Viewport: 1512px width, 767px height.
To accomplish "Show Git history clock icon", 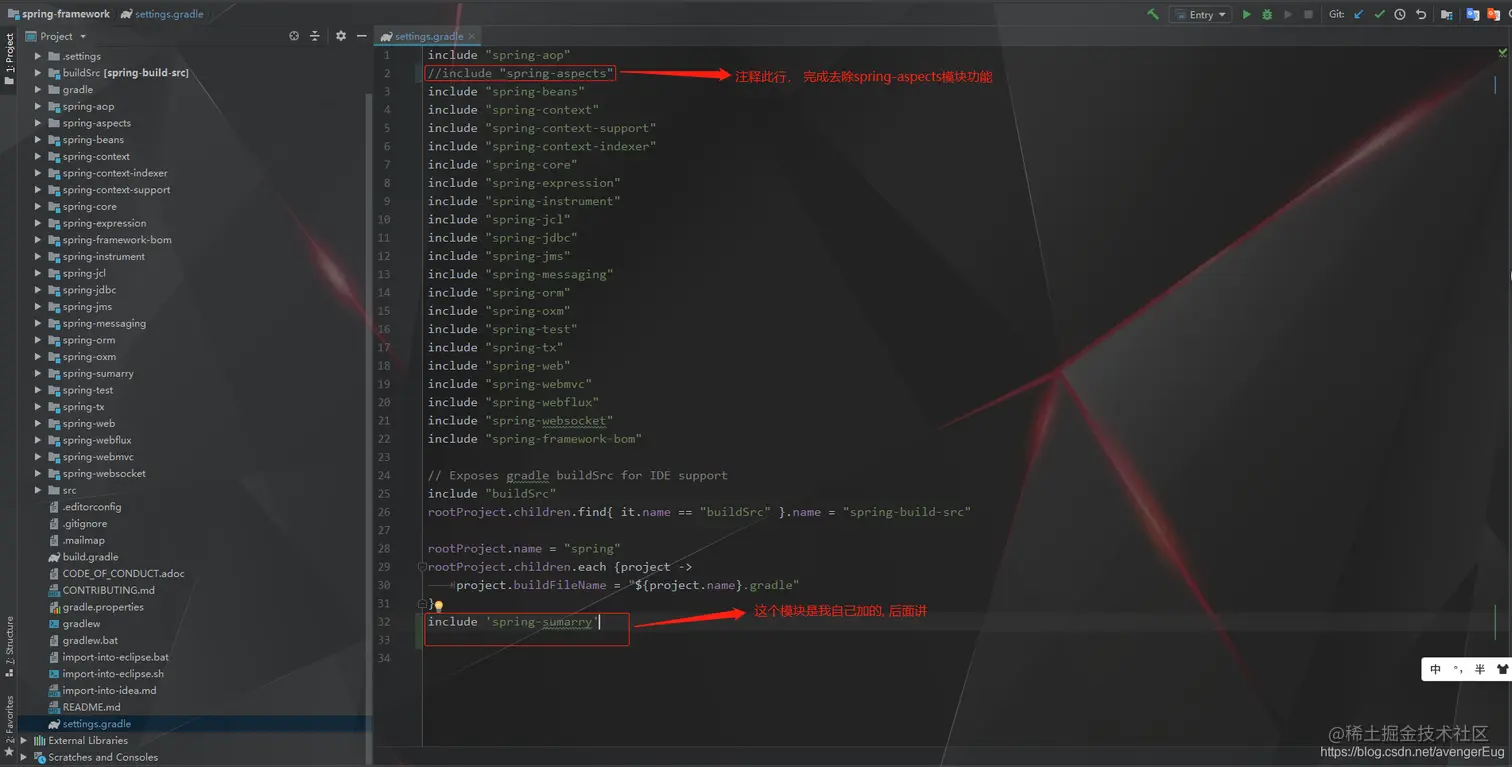I will (x=1400, y=14).
